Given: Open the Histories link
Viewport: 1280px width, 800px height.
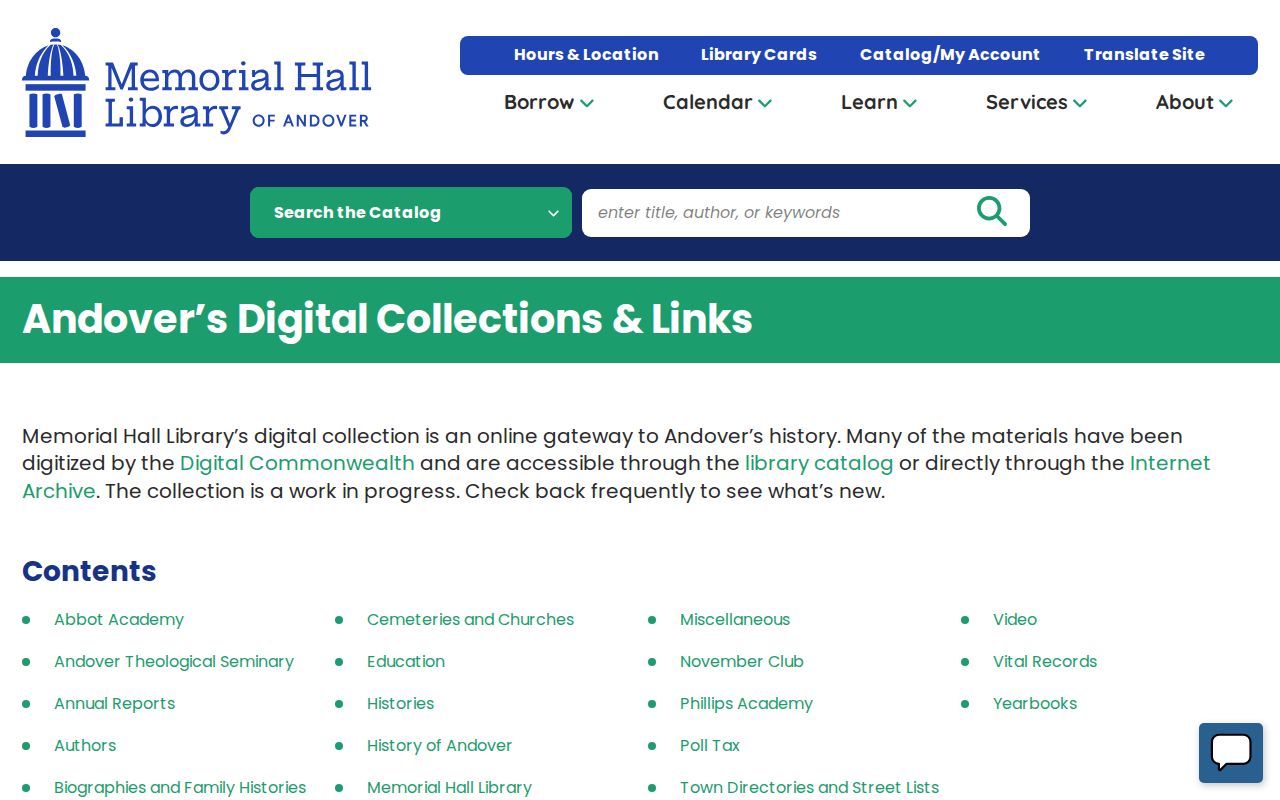Looking at the screenshot, I should [400, 703].
